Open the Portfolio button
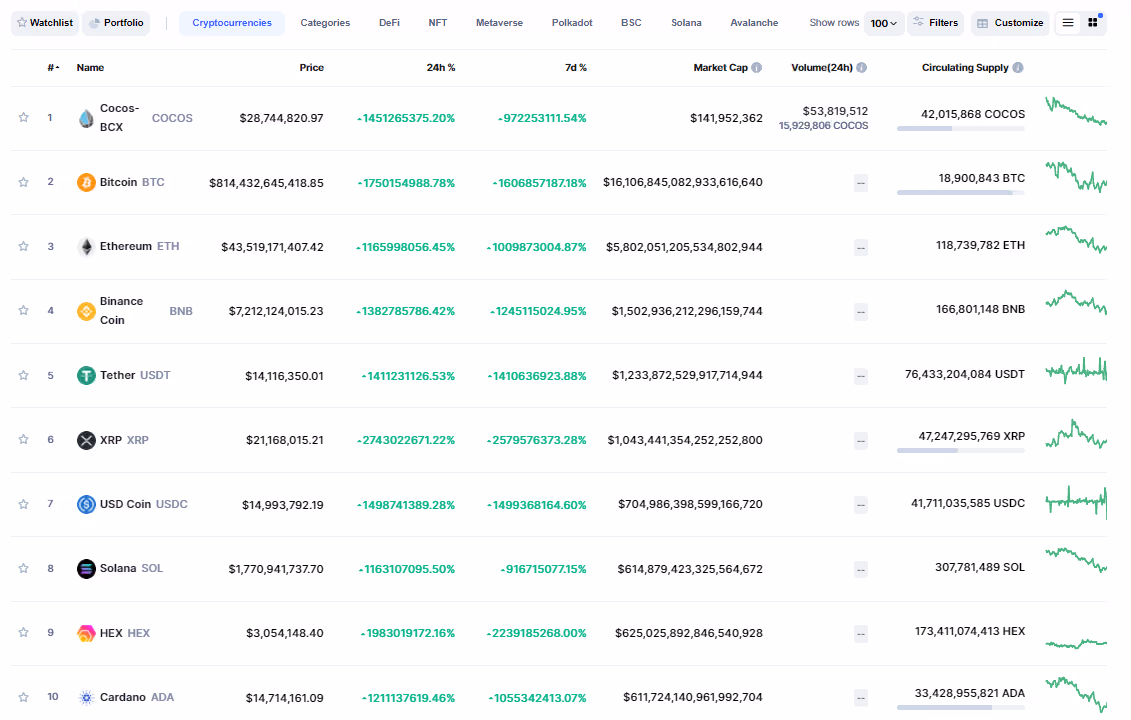This screenshot has width=1131, height=720. point(116,23)
